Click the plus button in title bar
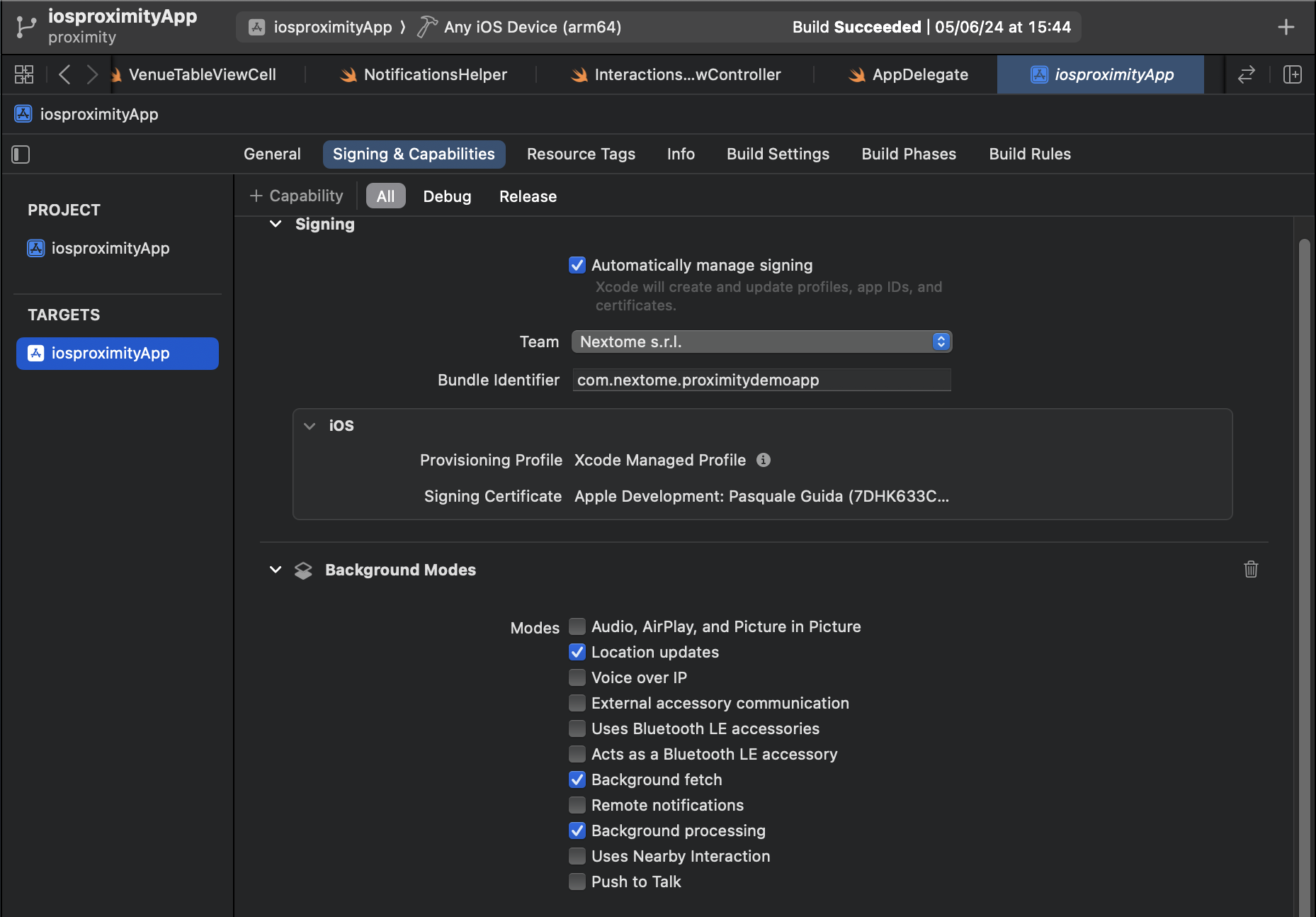This screenshot has height=917, width=1316. [x=1286, y=27]
